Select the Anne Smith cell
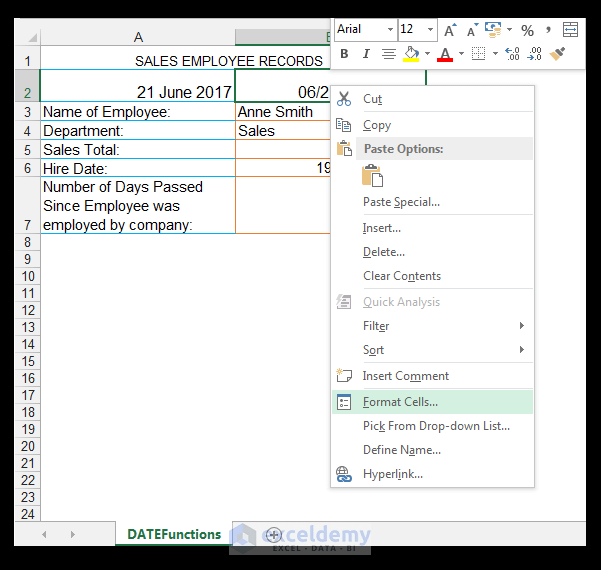 click(x=283, y=112)
